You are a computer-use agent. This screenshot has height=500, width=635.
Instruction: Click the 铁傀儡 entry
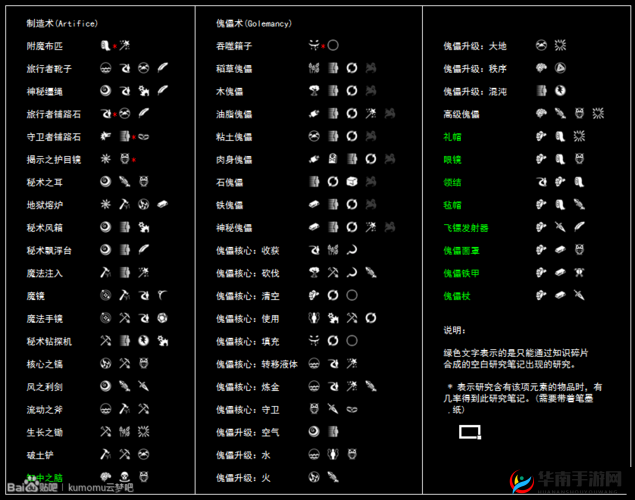pos(229,205)
